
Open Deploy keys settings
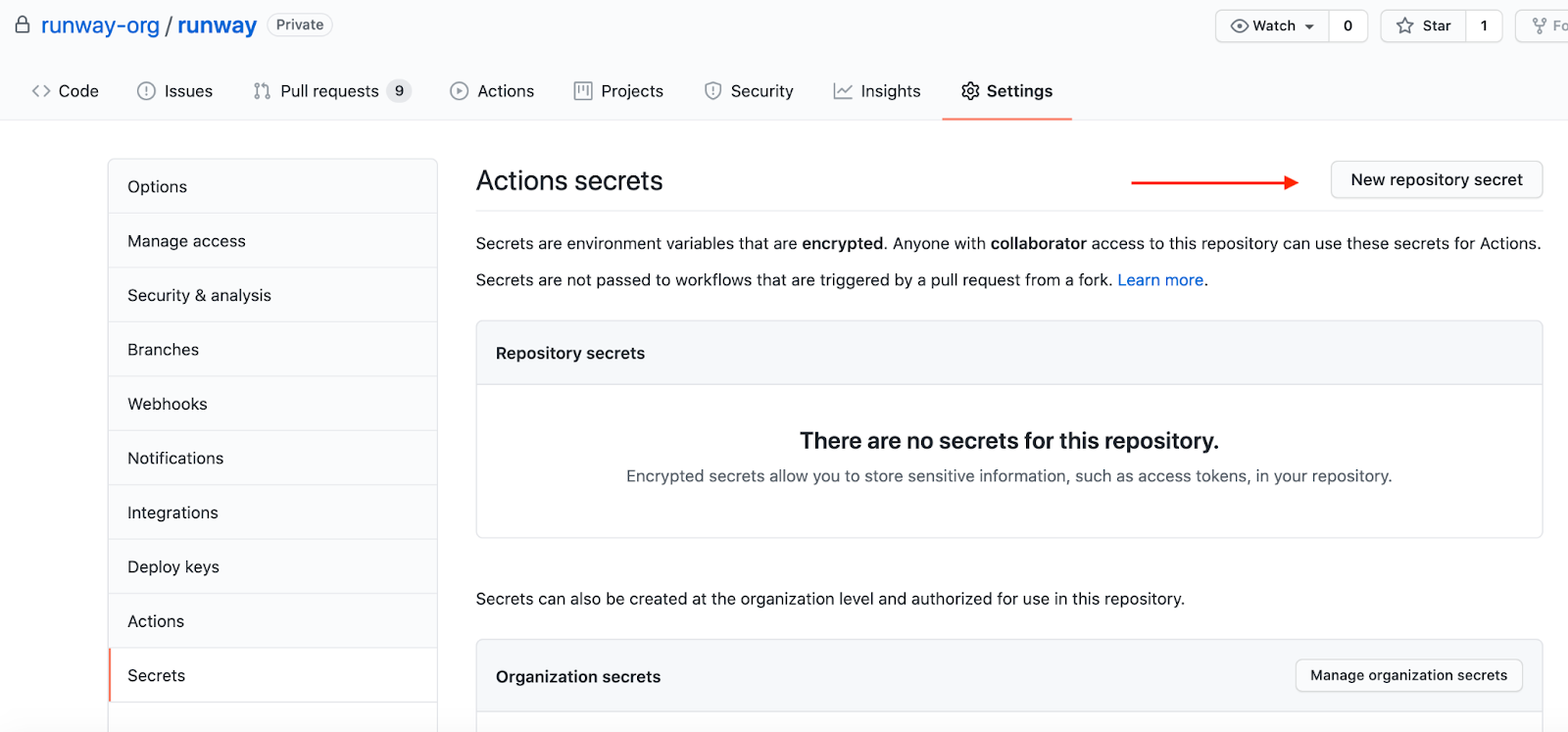pyautogui.click(x=272, y=566)
